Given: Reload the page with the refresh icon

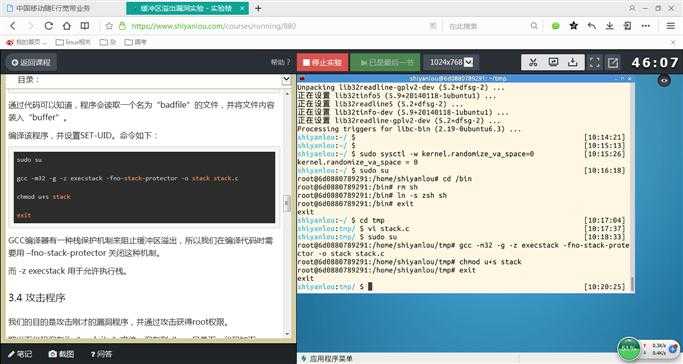Looking at the screenshot, I should tap(49, 26).
